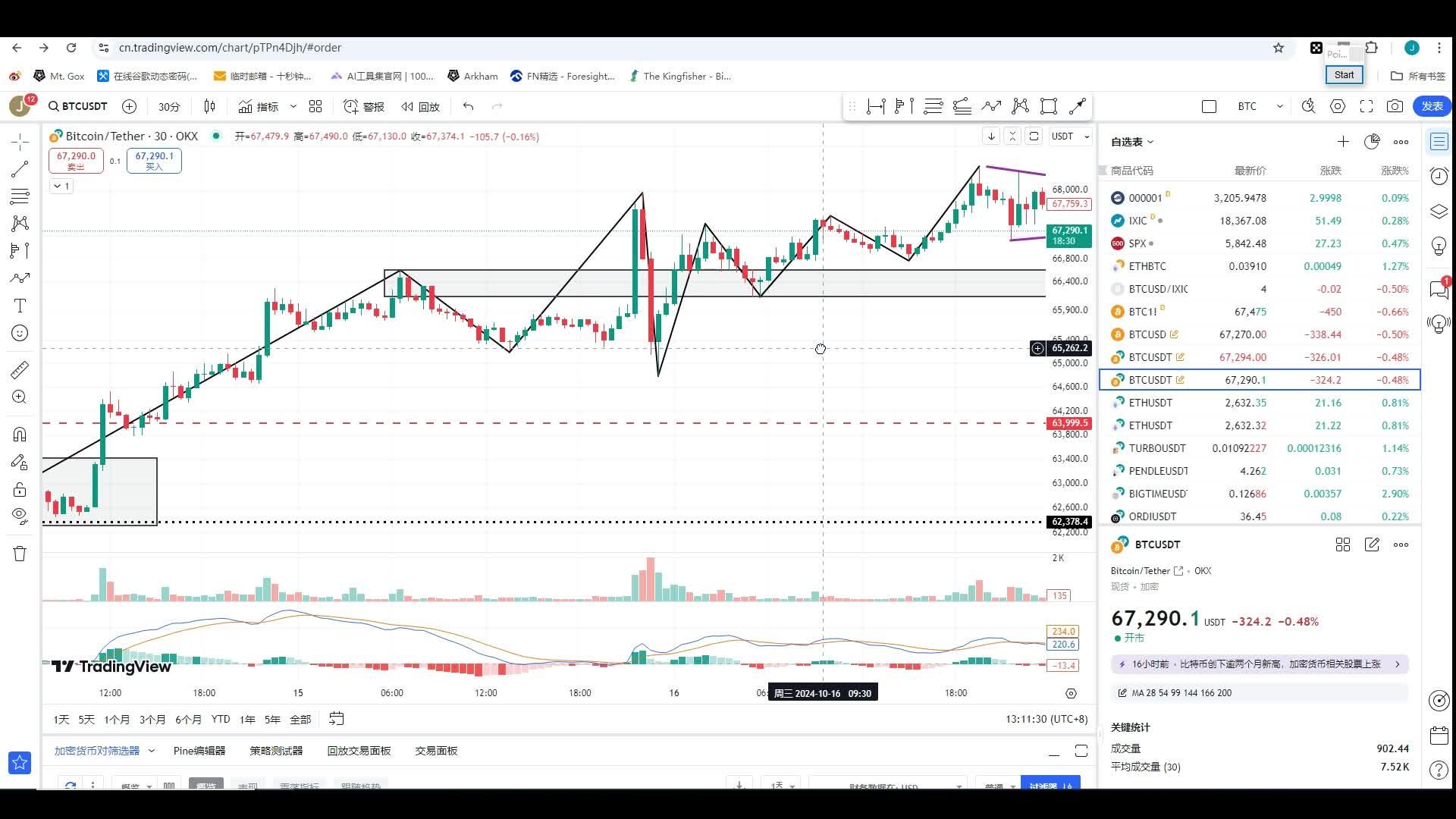Image resolution: width=1456 pixels, height=819 pixels.
Task: Open the 交易面板 tab
Action: (x=436, y=751)
